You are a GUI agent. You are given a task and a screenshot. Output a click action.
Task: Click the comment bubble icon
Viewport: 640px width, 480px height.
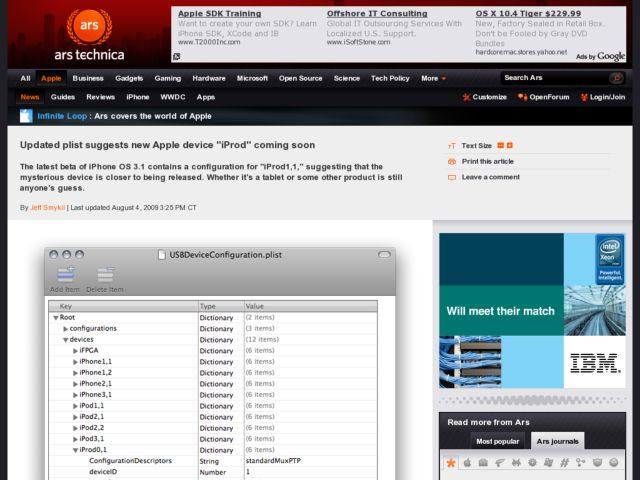tap(452, 177)
